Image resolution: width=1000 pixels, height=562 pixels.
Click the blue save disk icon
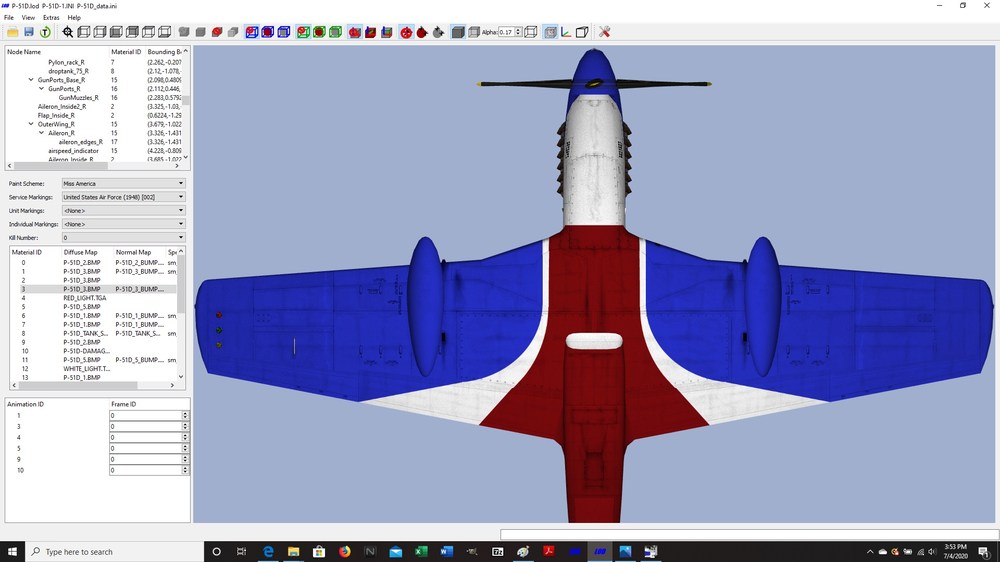pyautogui.click(x=29, y=32)
